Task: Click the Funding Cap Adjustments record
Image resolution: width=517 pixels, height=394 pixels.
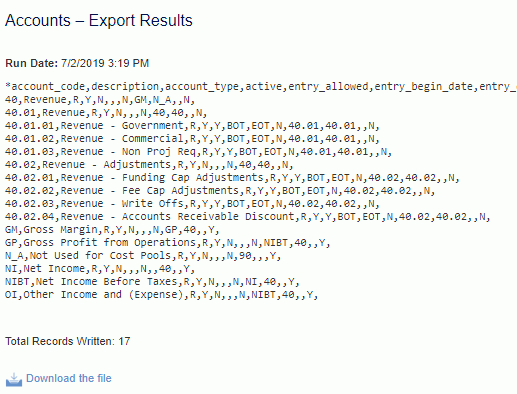Action: [232, 178]
